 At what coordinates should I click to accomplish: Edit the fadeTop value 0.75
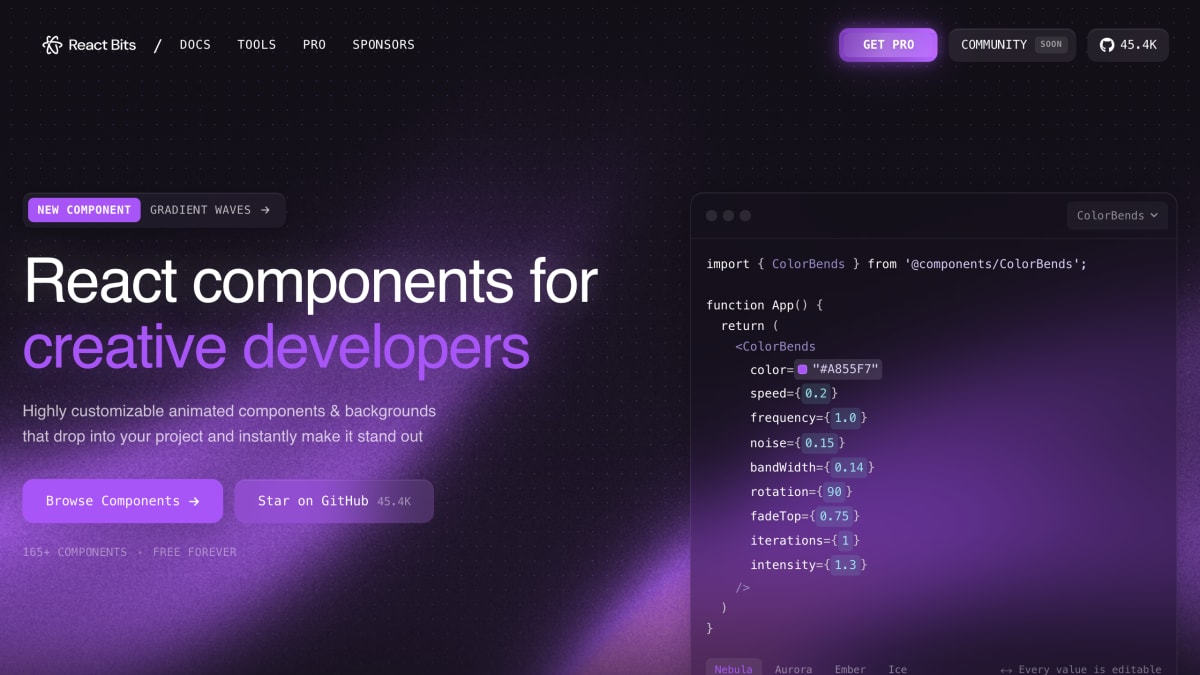click(834, 516)
